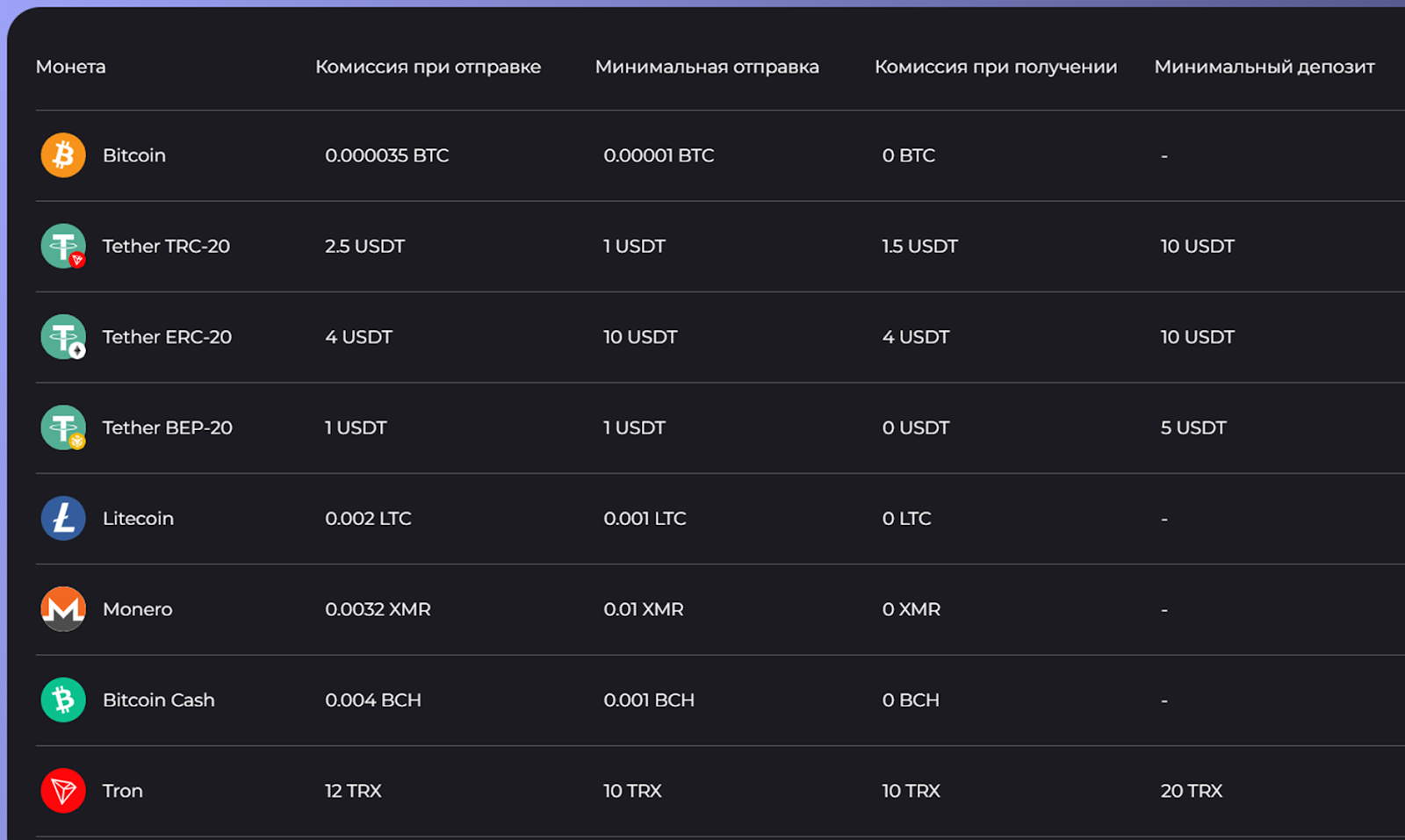The height and width of the screenshot is (840, 1405).
Task: Click the red Tron icon
Action: (x=63, y=791)
